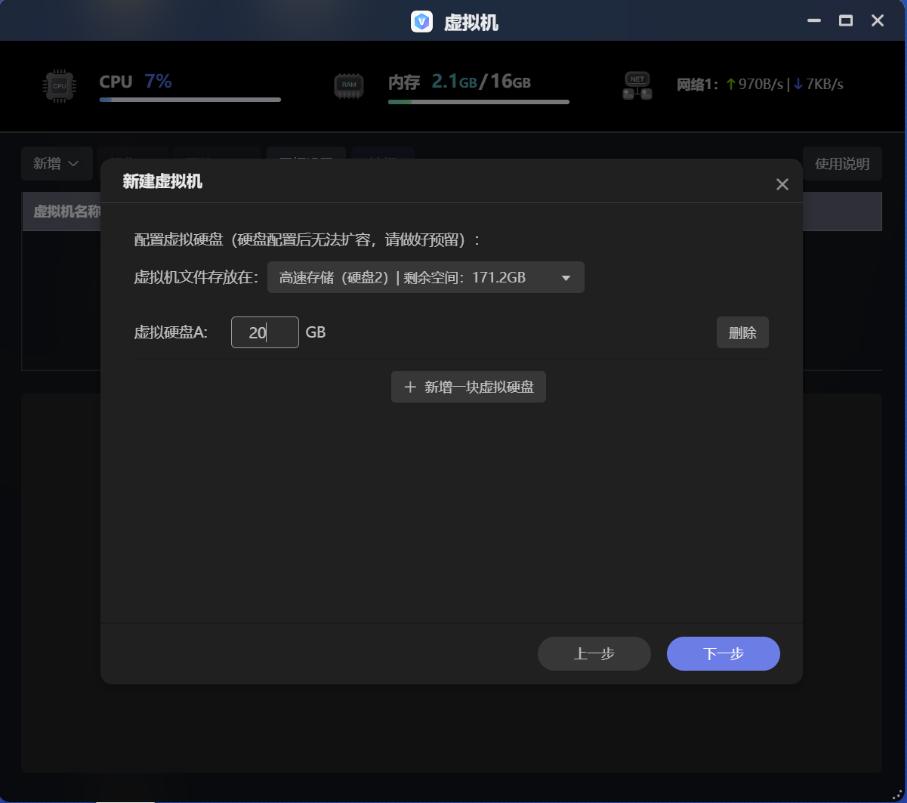907x803 pixels.
Task: Click the 上一步 button
Action: point(594,653)
